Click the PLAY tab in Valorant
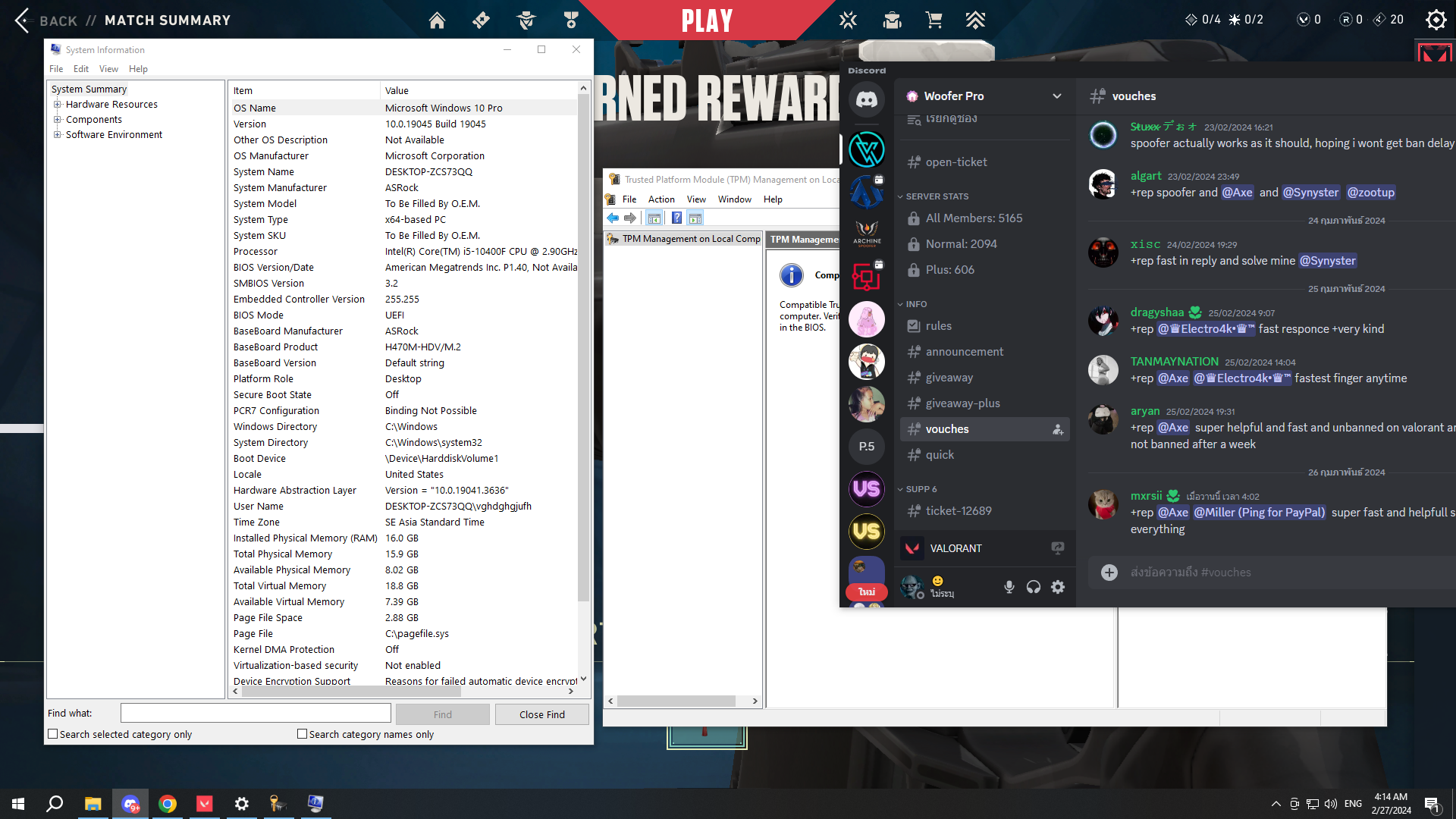Screen dimensions: 1456x819 707,20
